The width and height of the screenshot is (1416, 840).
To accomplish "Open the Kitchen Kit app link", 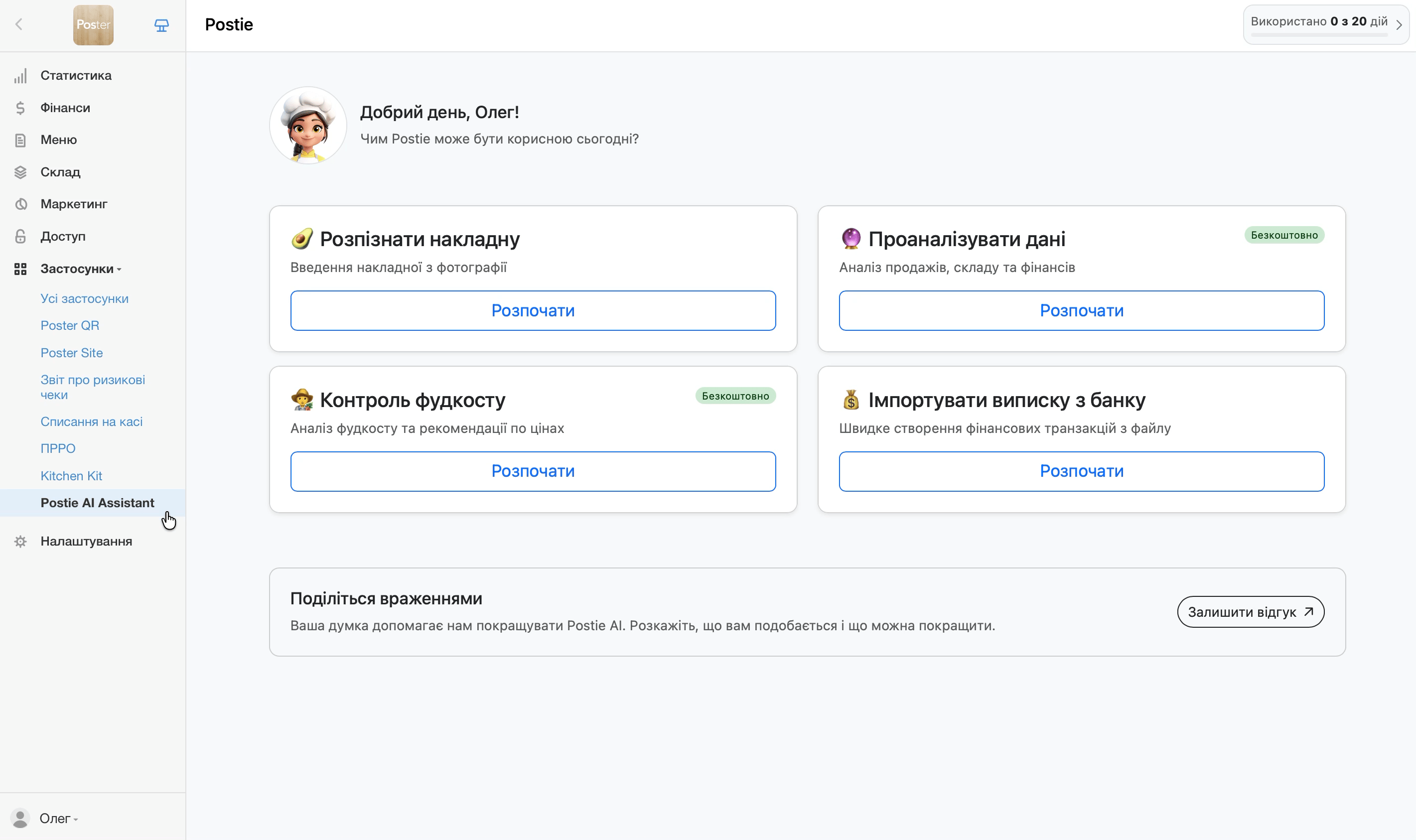I will [x=71, y=475].
